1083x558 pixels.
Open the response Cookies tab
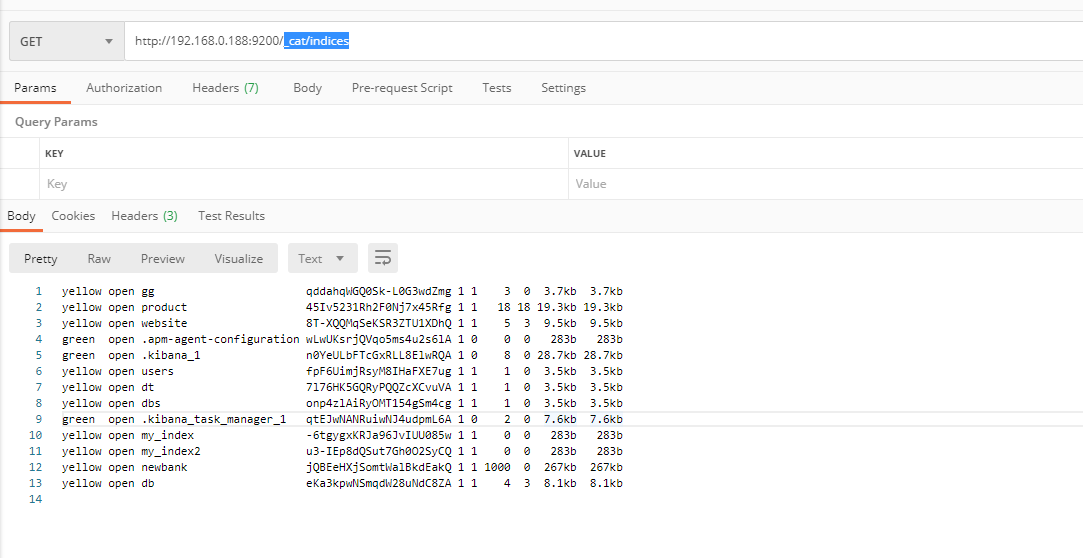[x=73, y=215]
